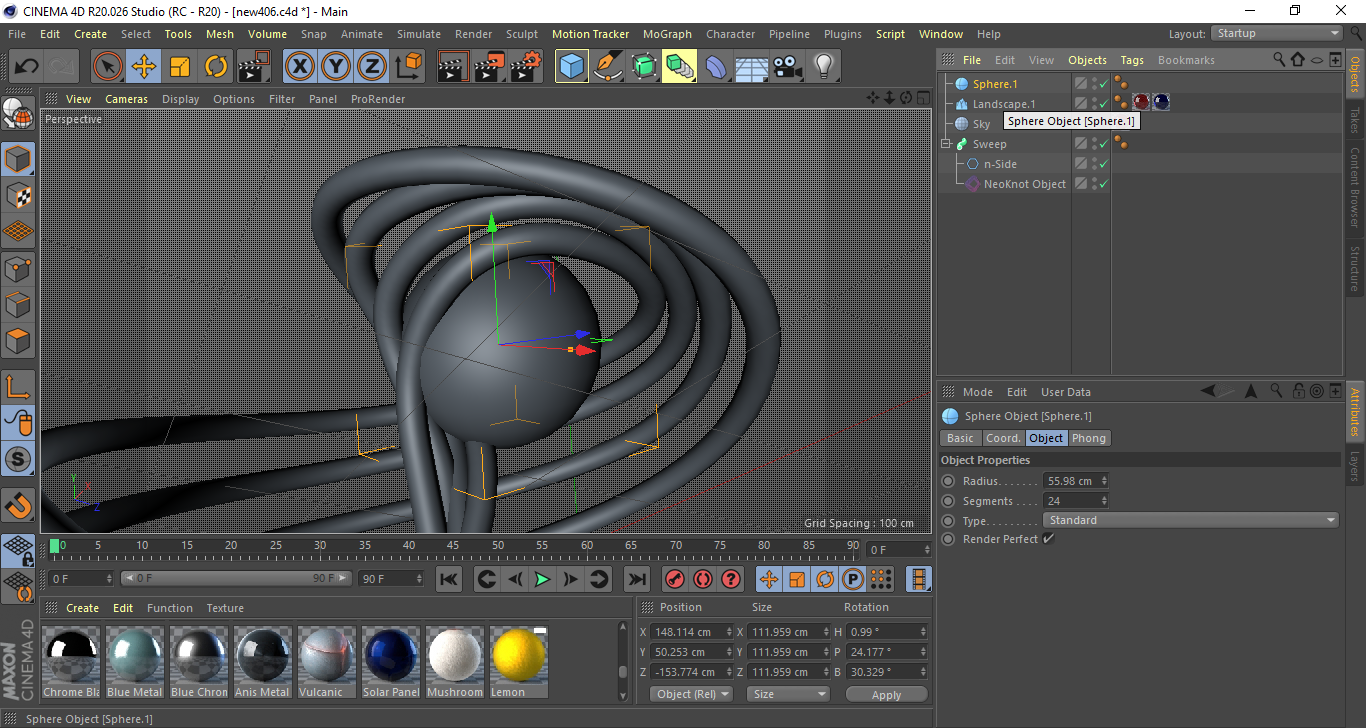The height and width of the screenshot is (728, 1366).
Task: Add a Cube primitive object
Action: [572, 67]
